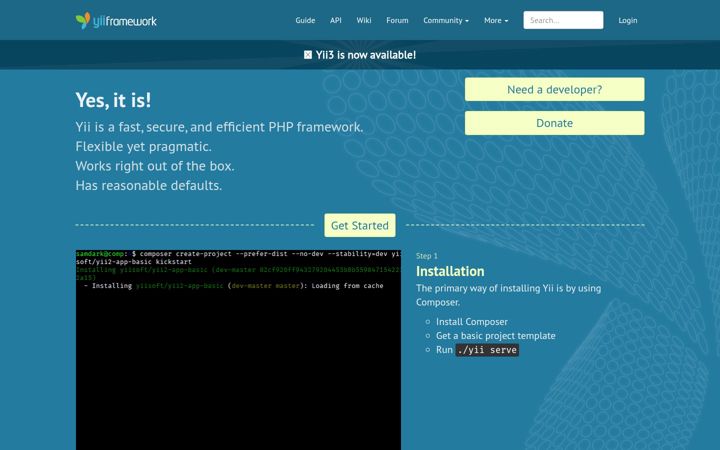Screen dimensions: 720x450
Task: Click the 'Step 1' label
Action: click(427, 256)
